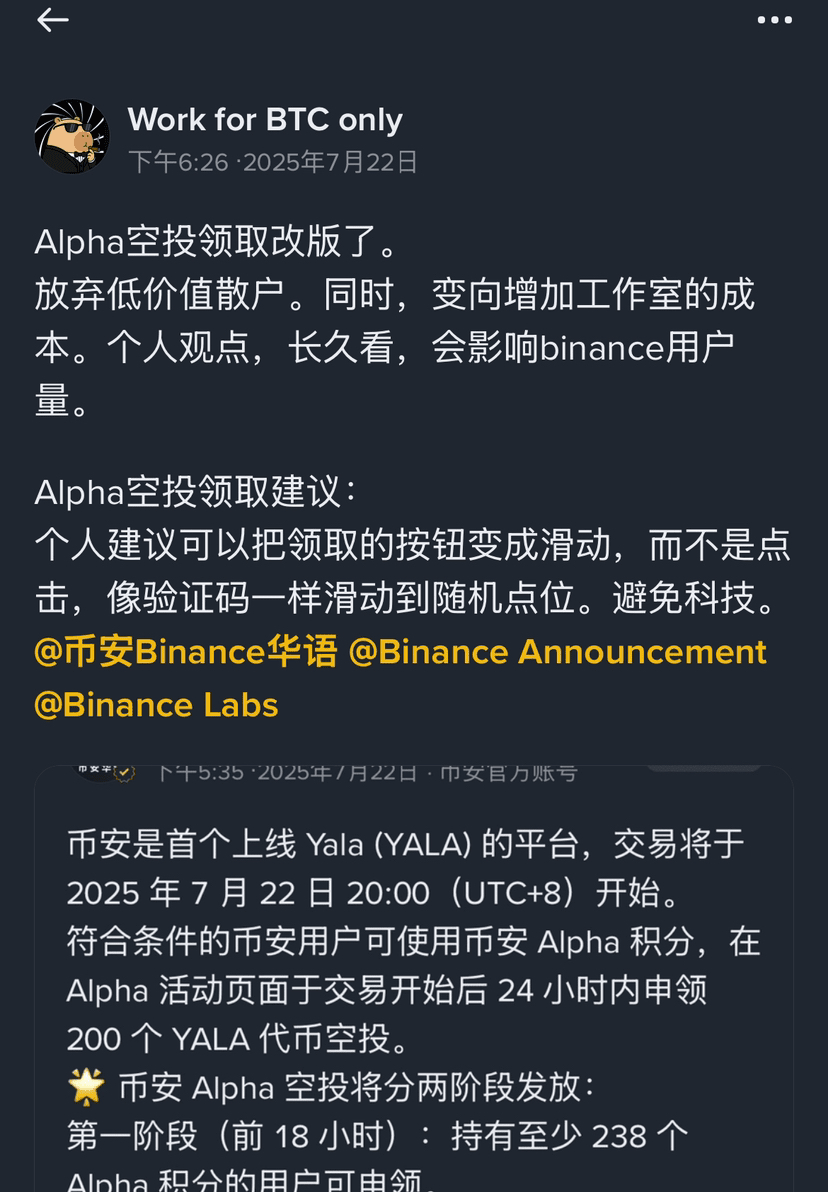The width and height of the screenshot is (828, 1192).
Task: Open the @币安Binance华语 mention
Action: (x=186, y=652)
